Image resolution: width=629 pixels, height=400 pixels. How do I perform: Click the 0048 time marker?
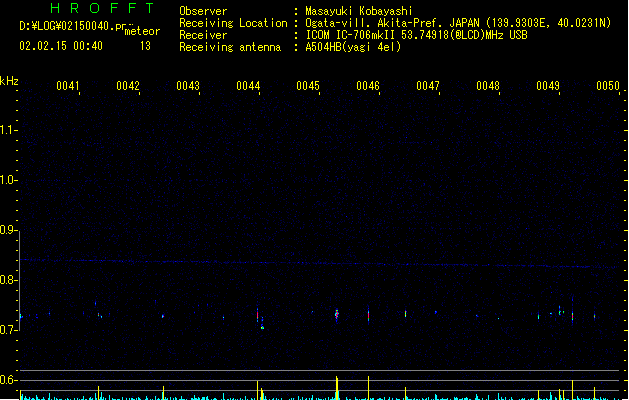[488, 86]
